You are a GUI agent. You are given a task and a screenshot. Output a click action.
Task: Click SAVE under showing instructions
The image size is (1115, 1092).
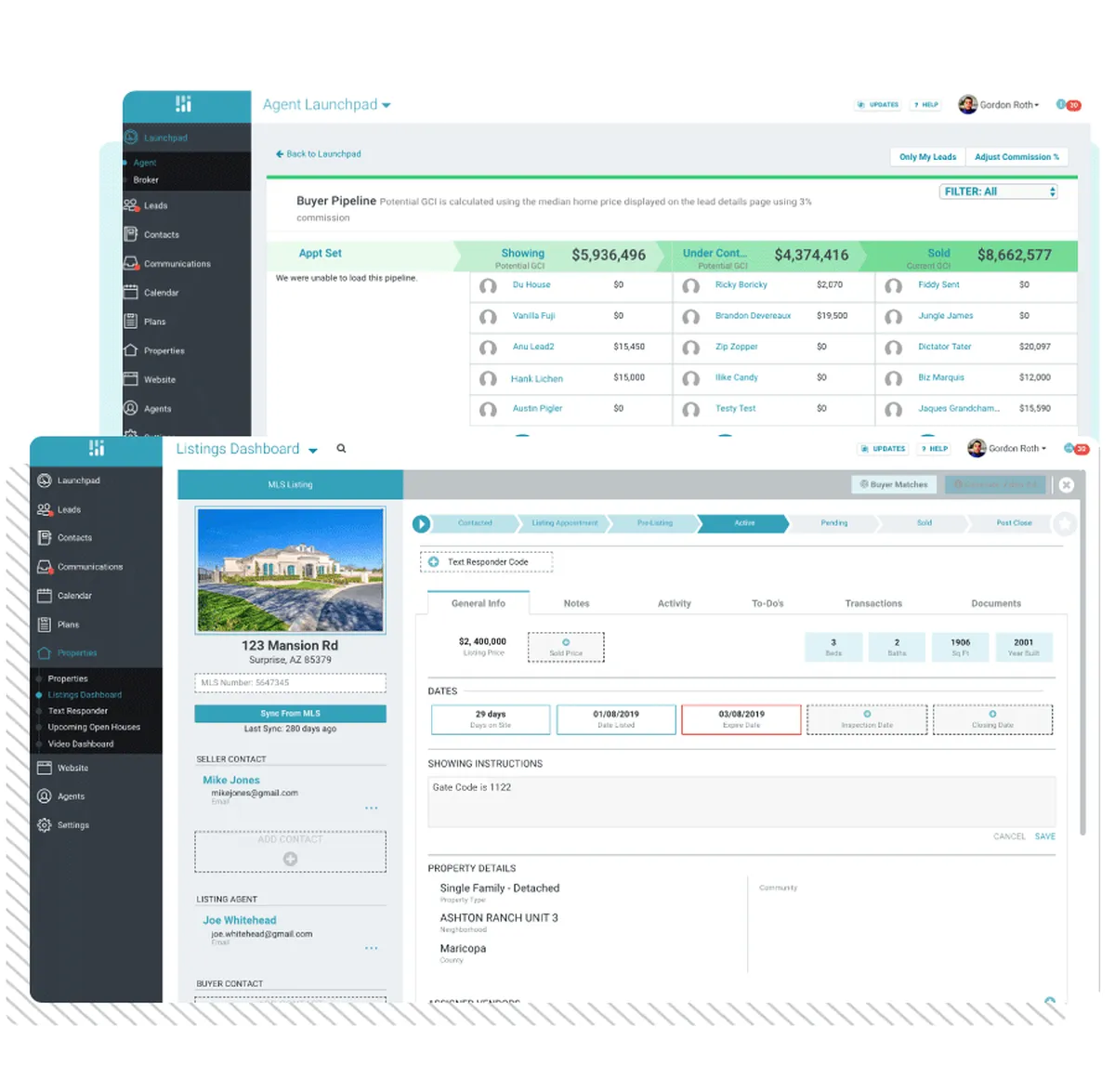pyautogui.click(x=1045, y=836)
